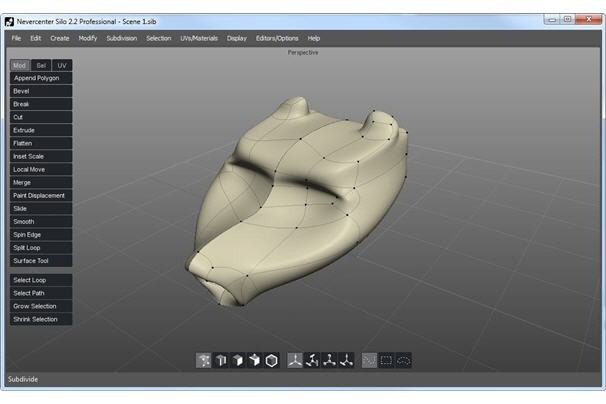This screenshot has height=404, width=606.
Task: Minimize the Silo window
Action: [x=552, y=19]
